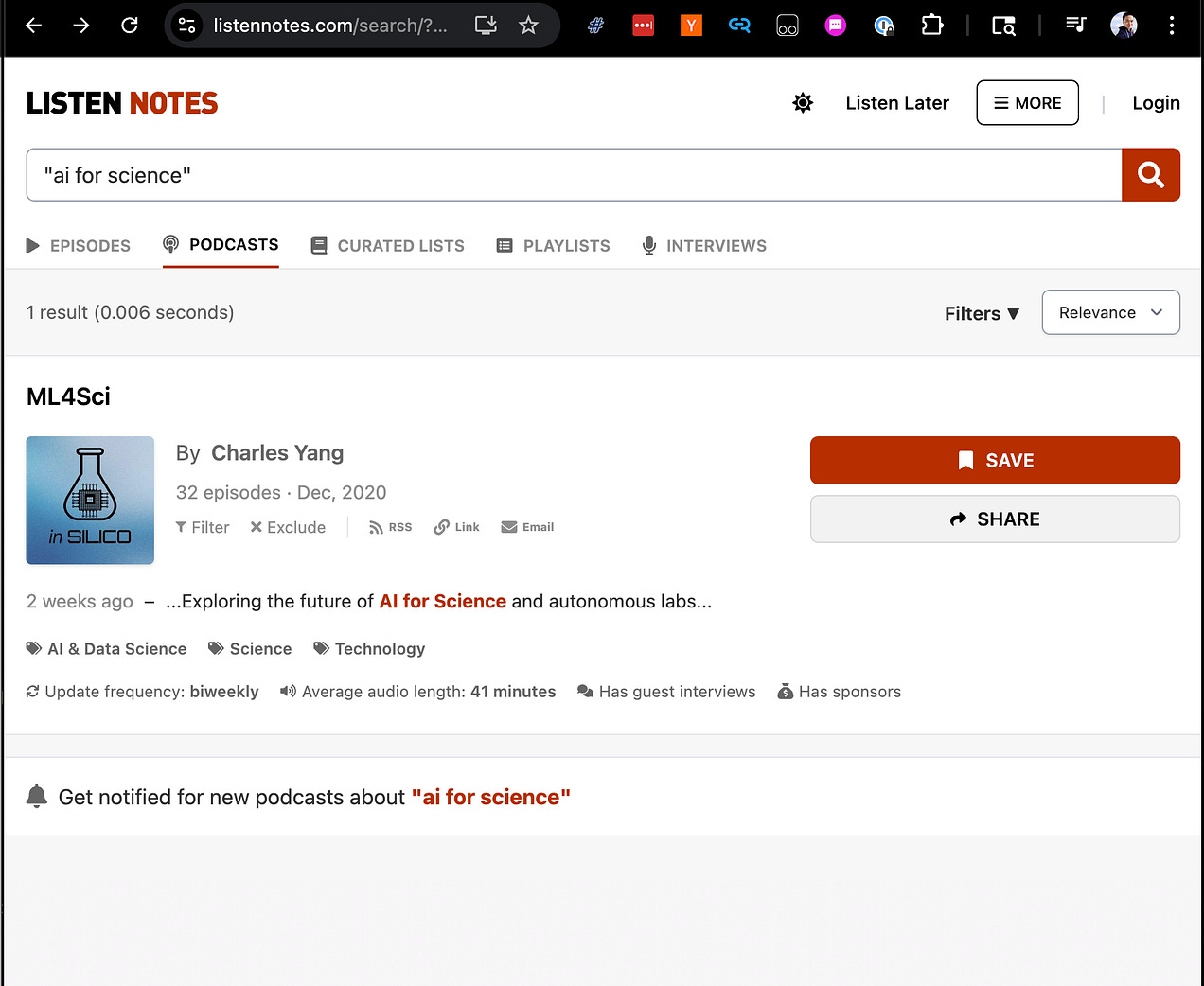Click the Login link
This screenshot has height=986, width=1204.
[x=1157, y=102]
